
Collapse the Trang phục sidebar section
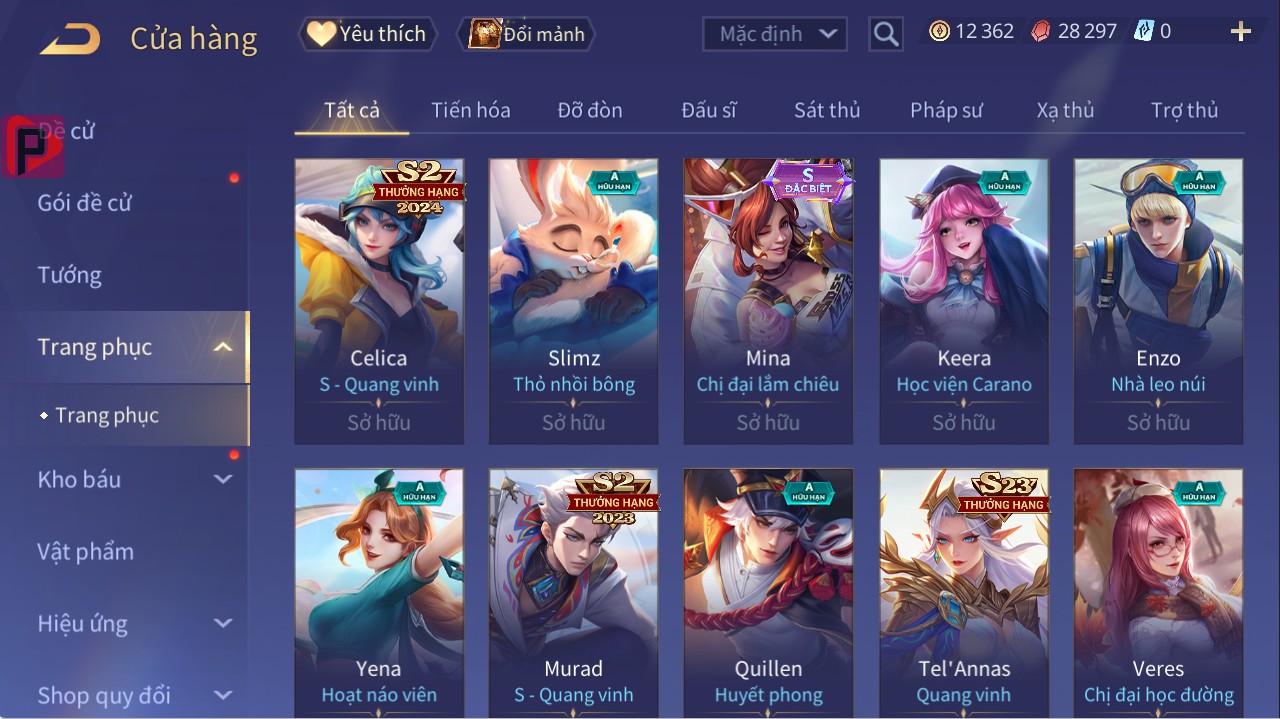[x=223, y=347]
